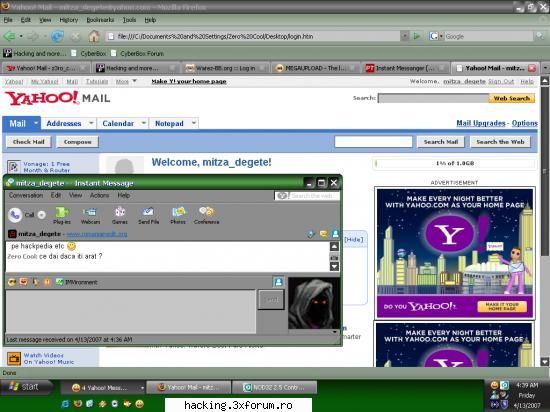Open Conversation menu in Instant Message
Screen dimensions: 550x412
(26, 195)
